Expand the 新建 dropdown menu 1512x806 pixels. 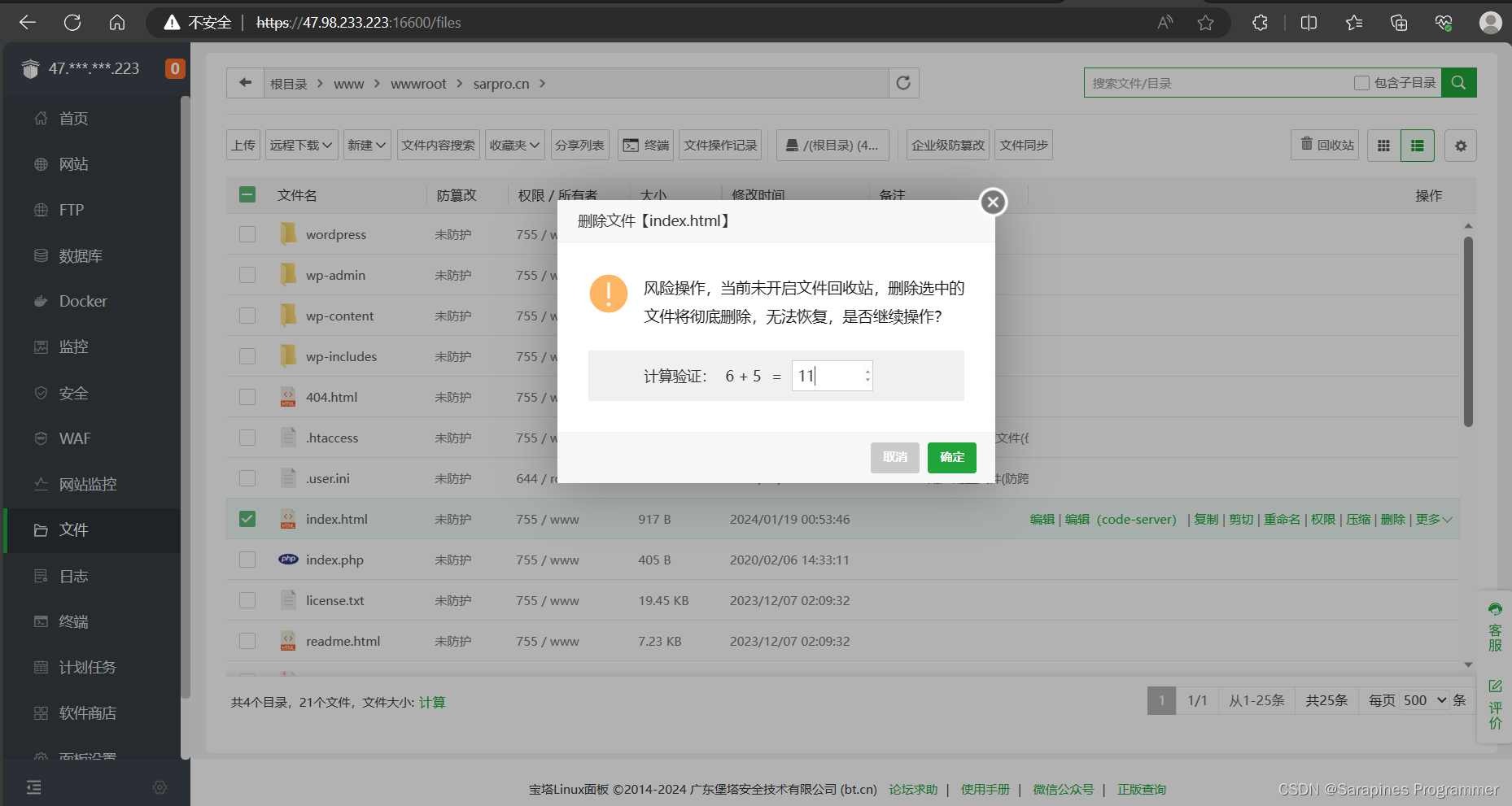coord(366,145)
